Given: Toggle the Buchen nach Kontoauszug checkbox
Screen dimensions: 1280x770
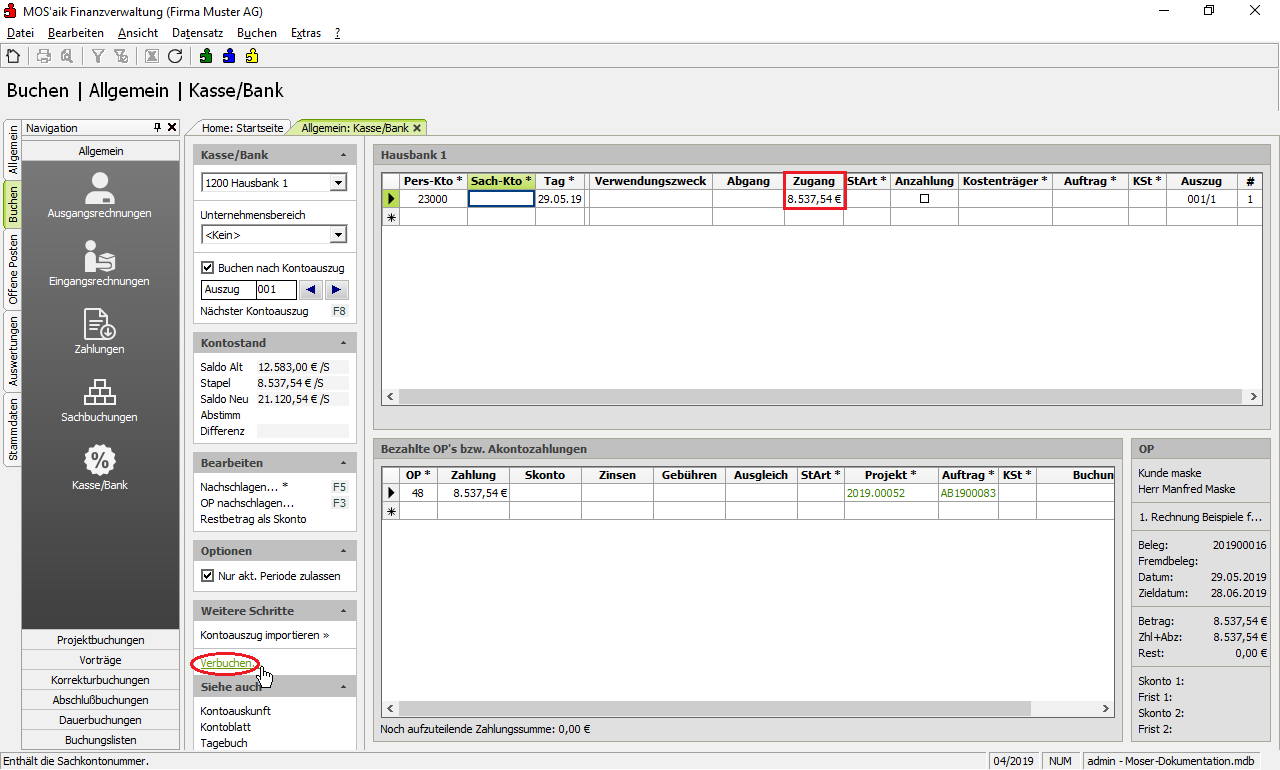Looking at the screenshot, I should pos(208,268).
